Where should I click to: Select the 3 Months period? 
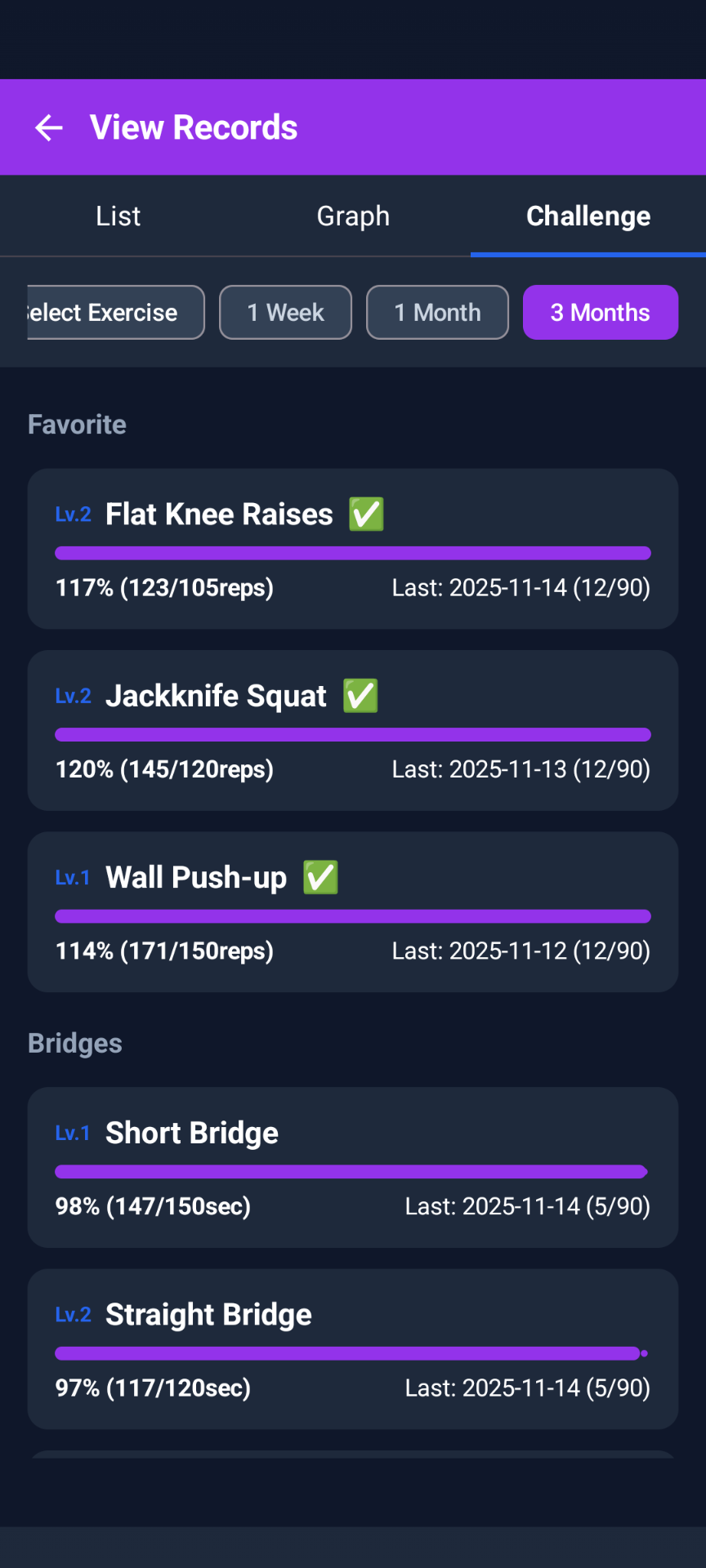pos(601,312)
